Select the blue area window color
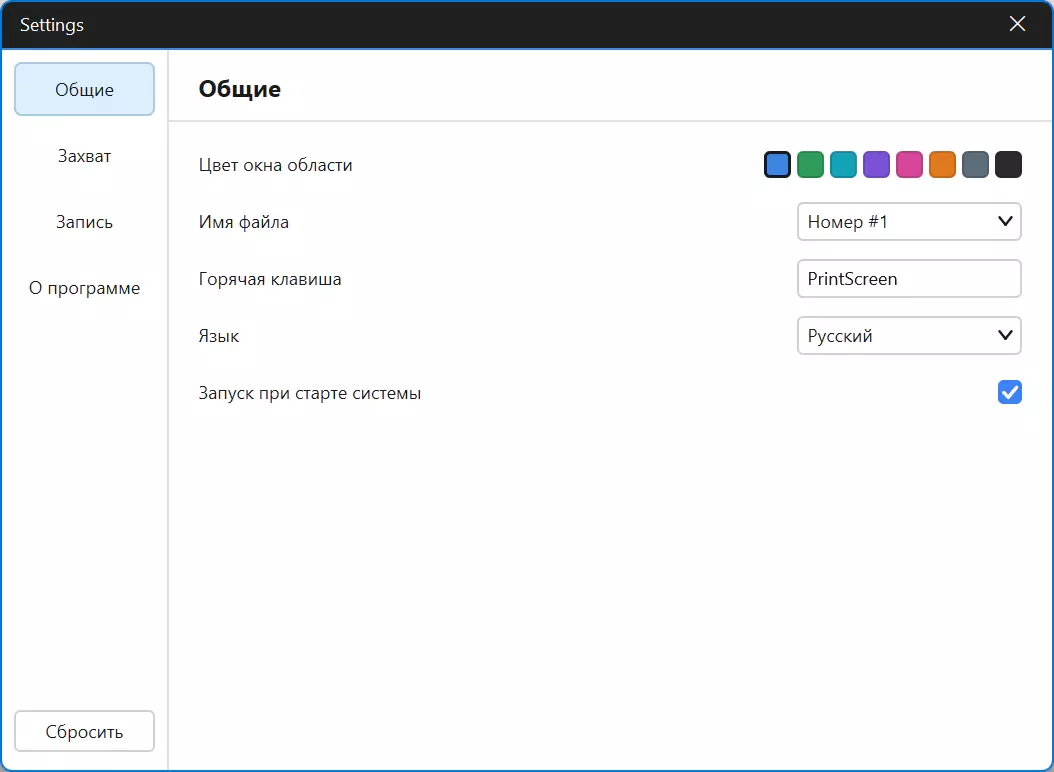 point(777,165)
